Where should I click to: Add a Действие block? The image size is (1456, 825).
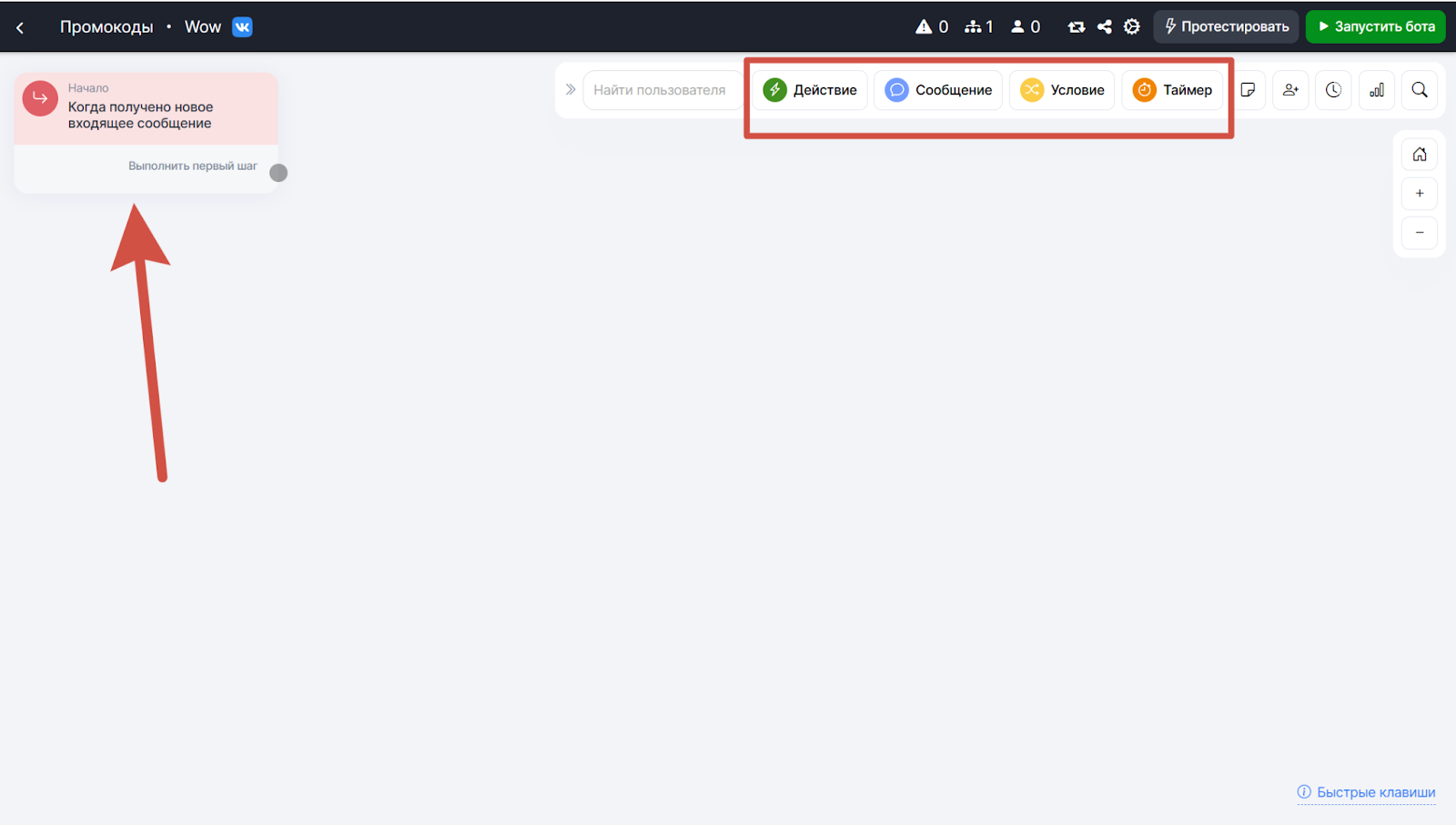pos(810,90)
